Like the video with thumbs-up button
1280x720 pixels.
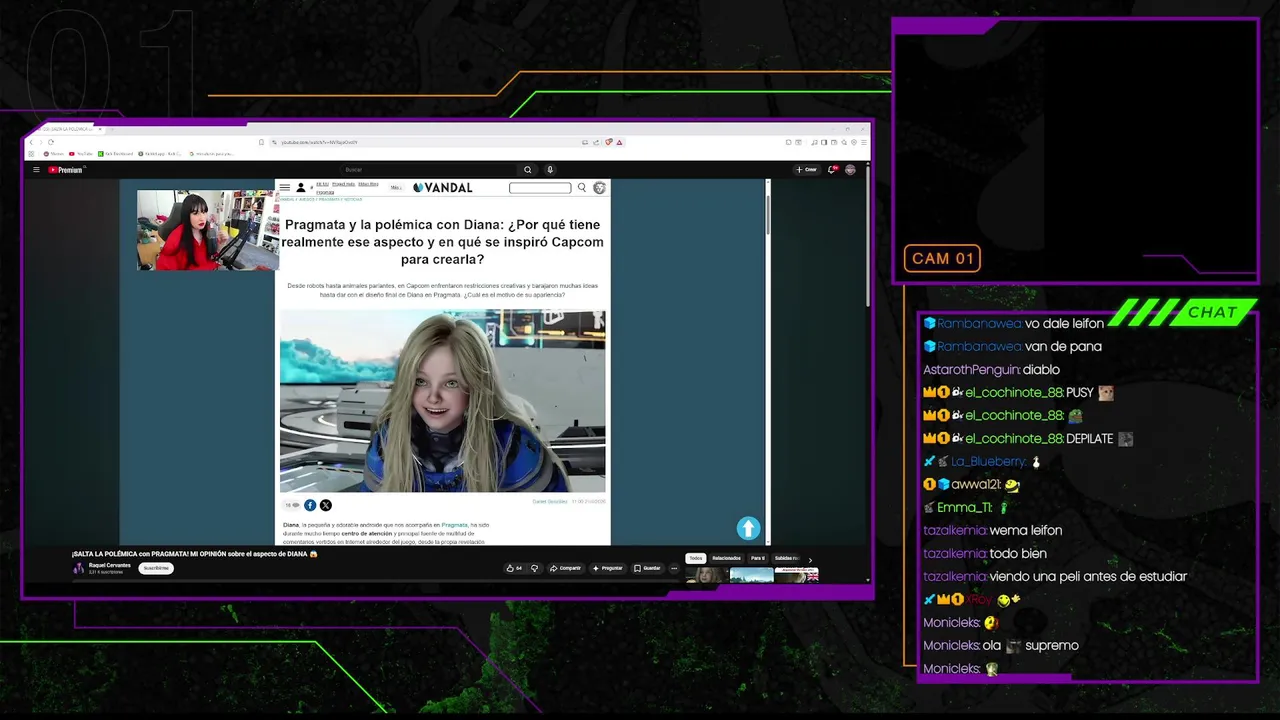coord(515,568)
